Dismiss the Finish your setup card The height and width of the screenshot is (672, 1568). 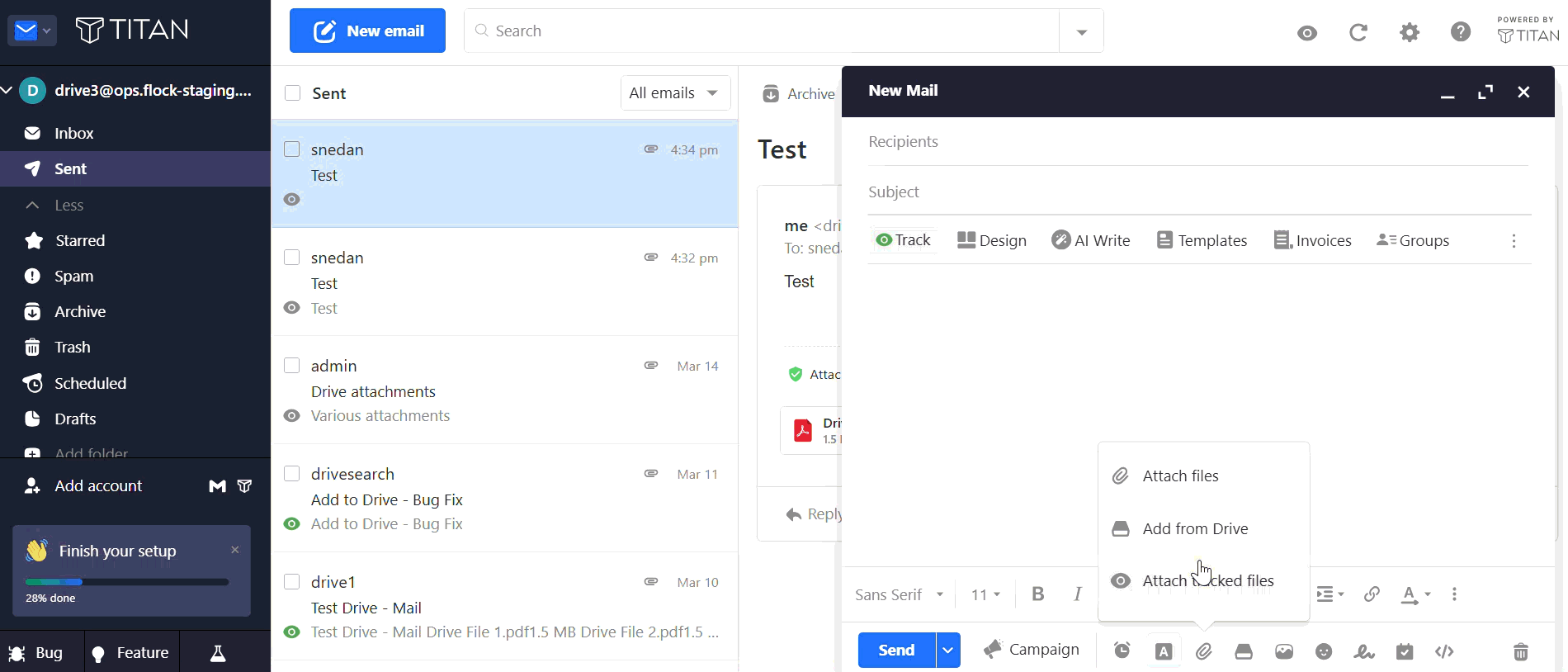(235, 549)
